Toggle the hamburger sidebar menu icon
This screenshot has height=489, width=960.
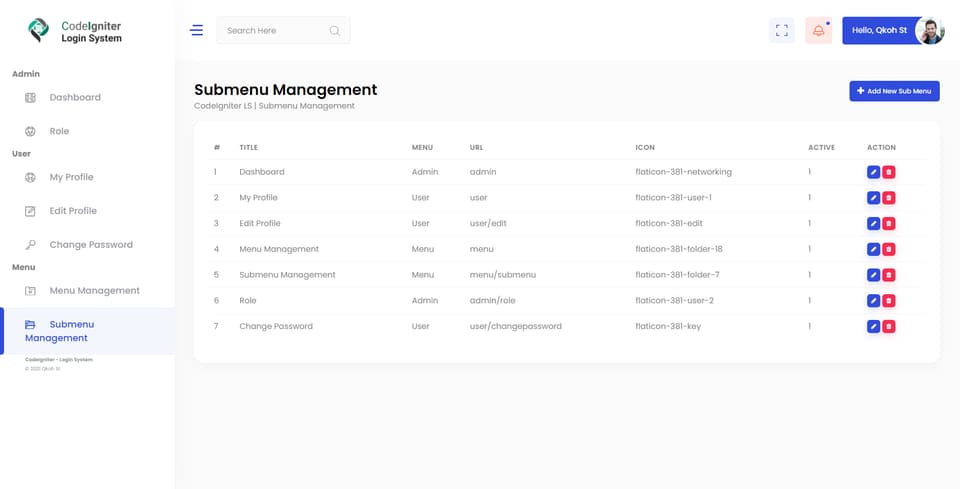tap(197, 30)
